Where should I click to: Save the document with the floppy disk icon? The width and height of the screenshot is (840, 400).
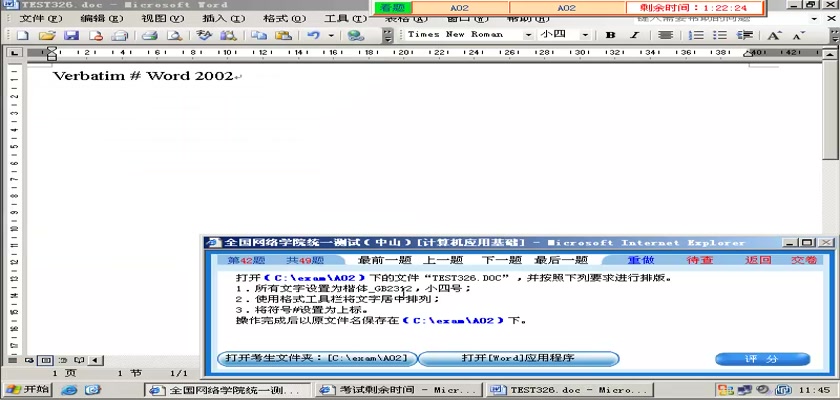pos(71,36)
